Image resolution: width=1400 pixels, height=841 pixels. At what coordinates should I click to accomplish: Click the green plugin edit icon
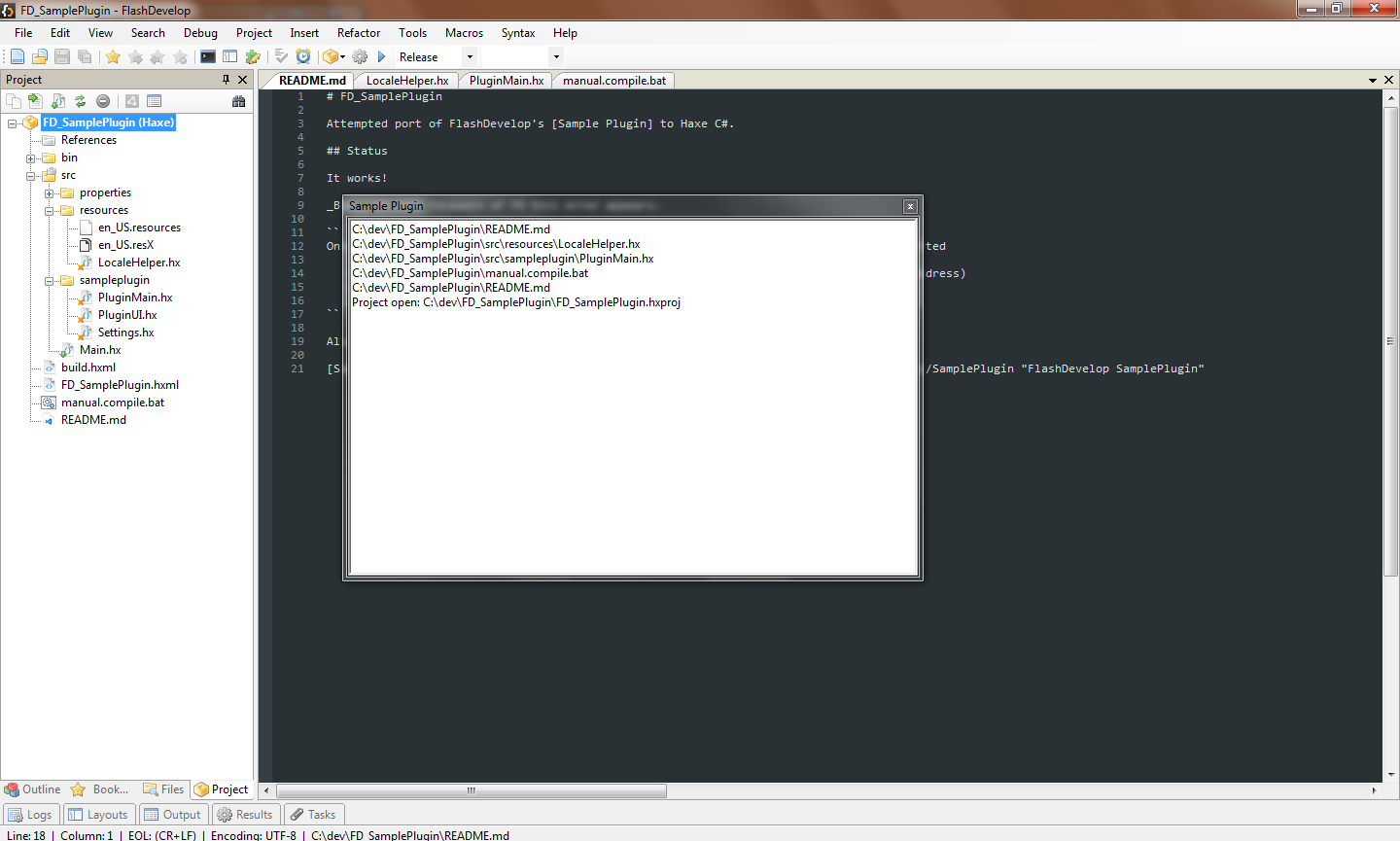(253, 56)
